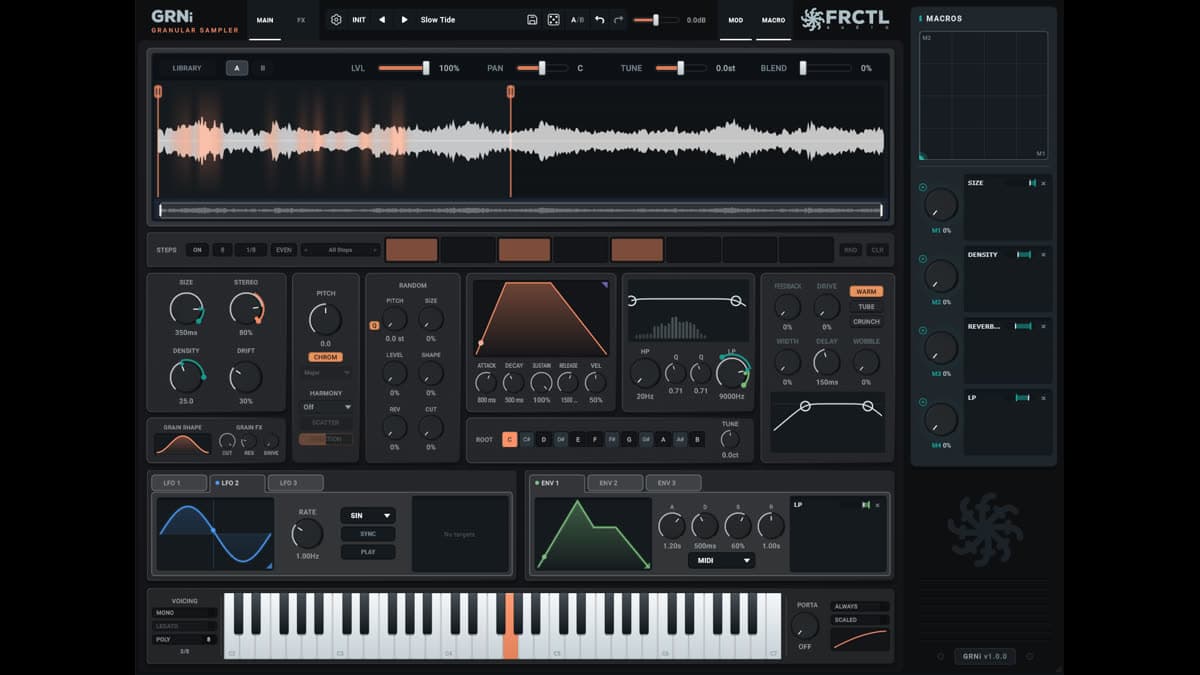
Task: Randomize preset with the dice icon
Action: coord(553,20)
